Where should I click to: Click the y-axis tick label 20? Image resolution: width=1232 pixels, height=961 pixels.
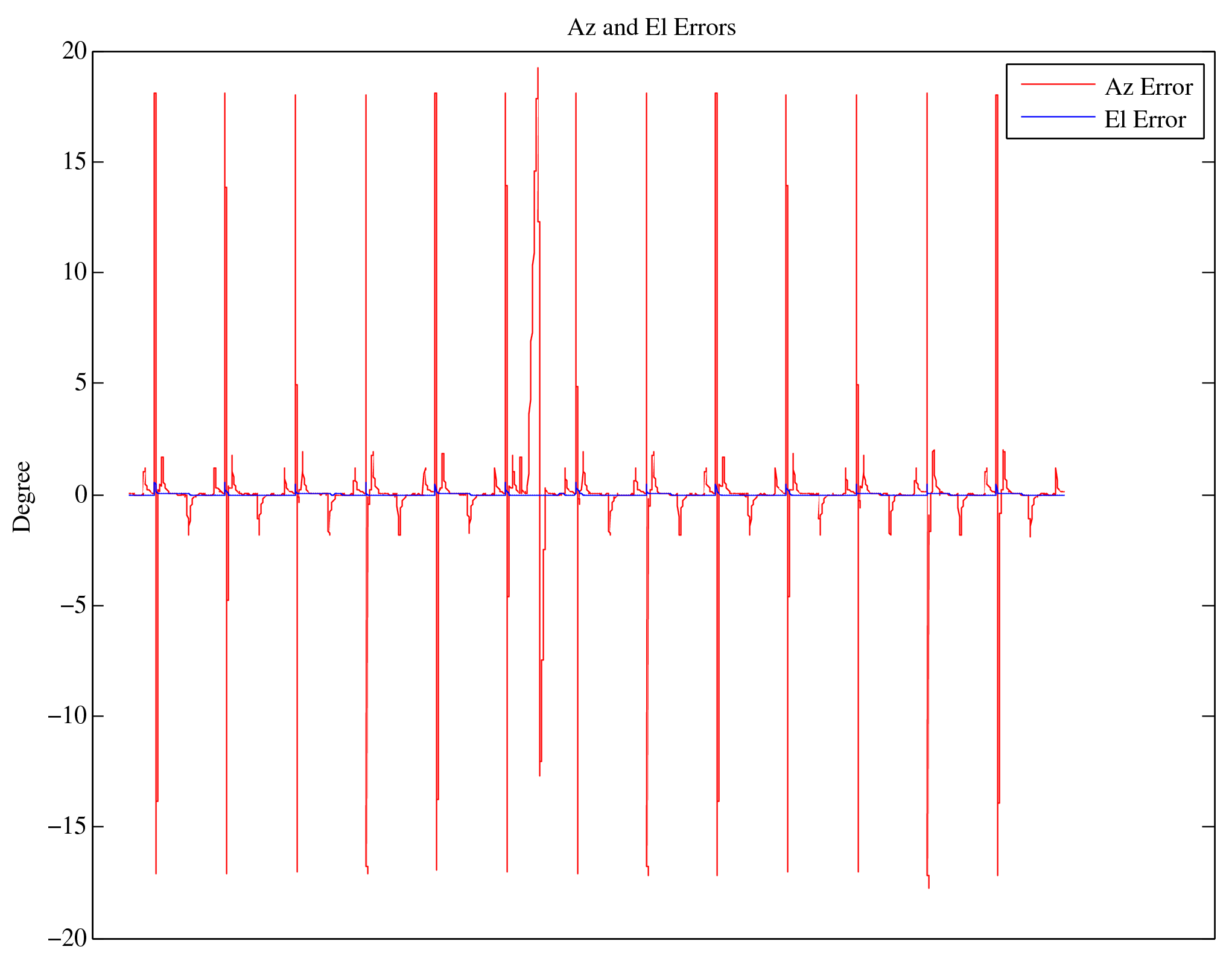point(75,51)
